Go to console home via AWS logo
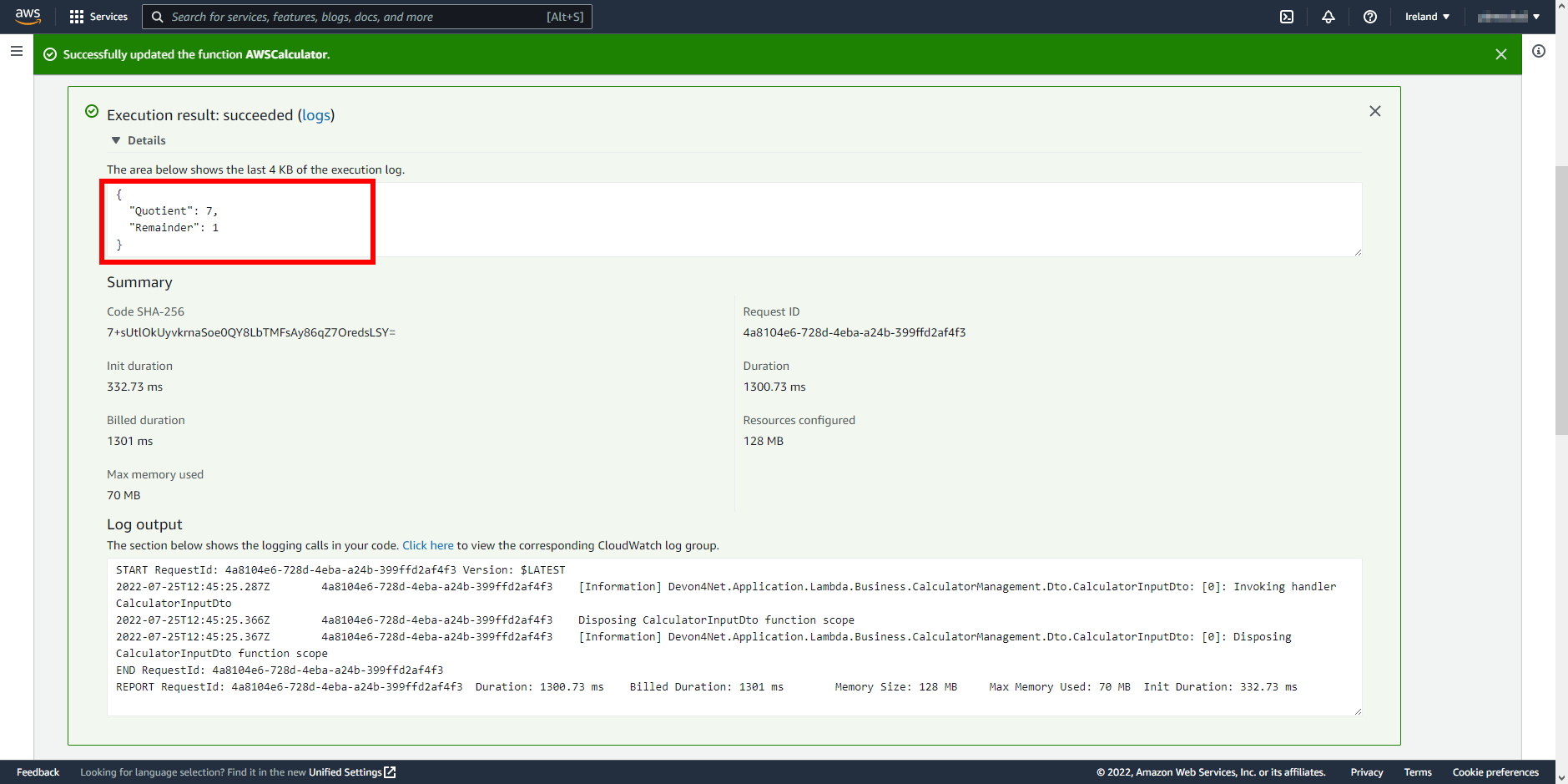The height and width of the screenshot is (784, 1568). [28, 16]
